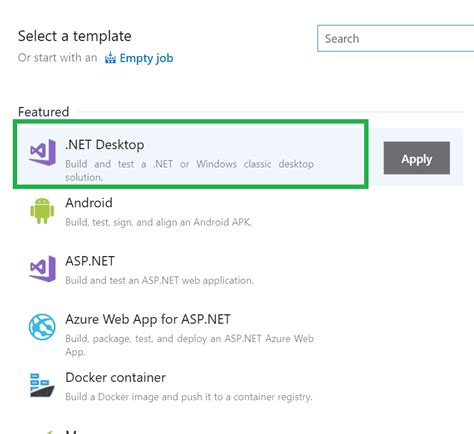
Task: Apply the .NET Desktop template
Action: pyautogui.click(x=417, y=158)
